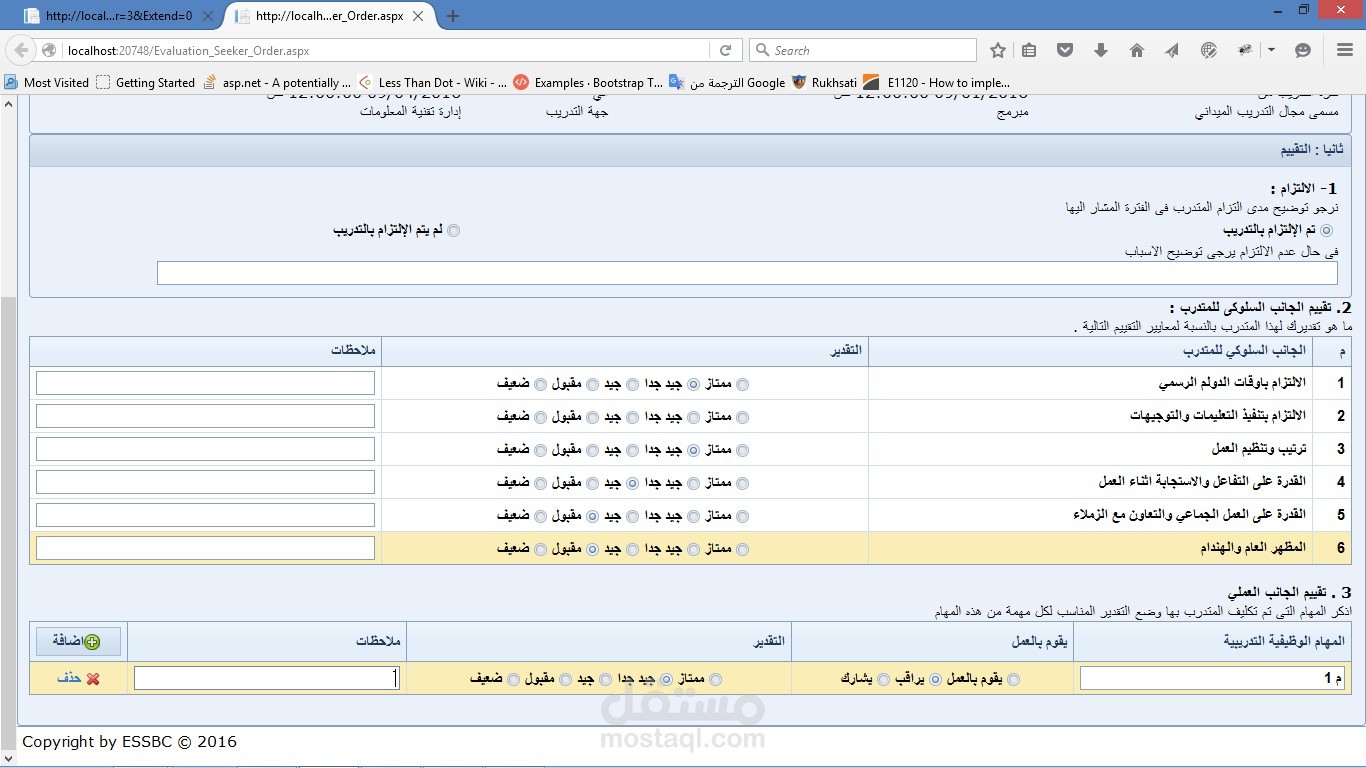Select ممتاز rating in task م 1 row

coord(715,679)
